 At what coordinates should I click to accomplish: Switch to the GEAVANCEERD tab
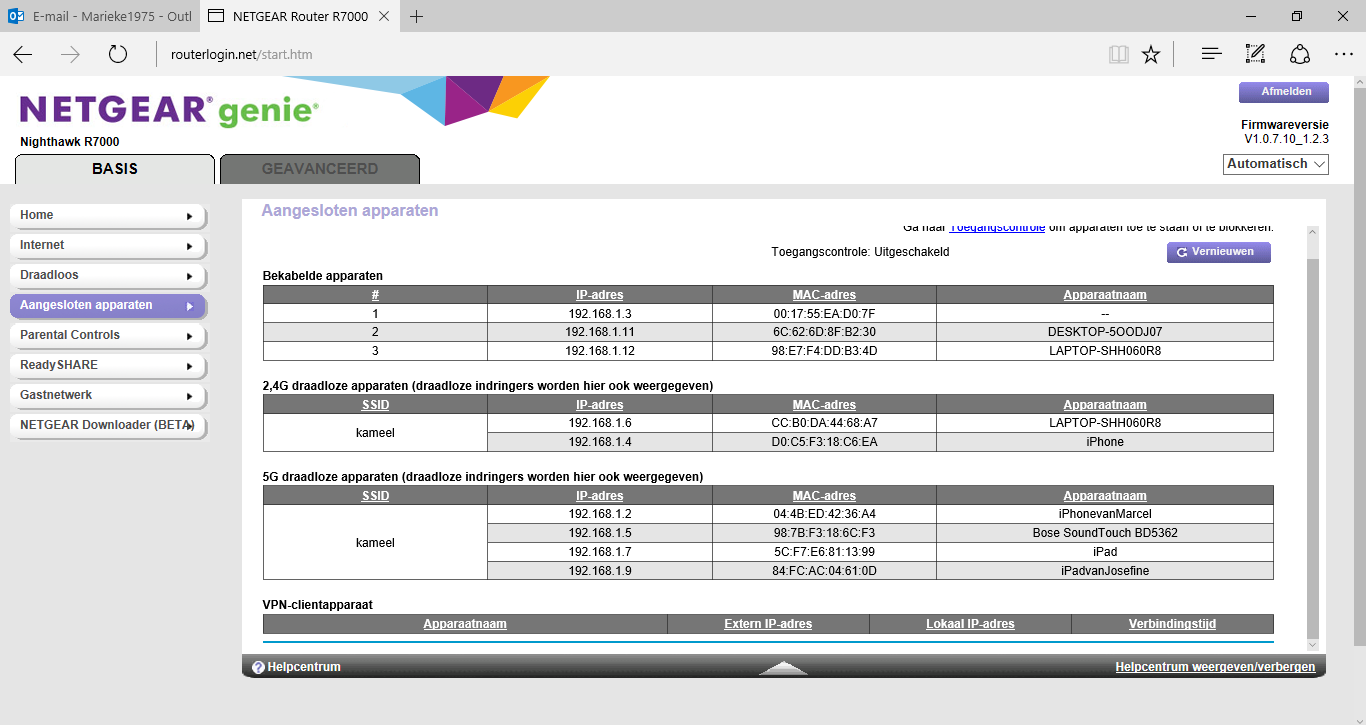point(320,169)
